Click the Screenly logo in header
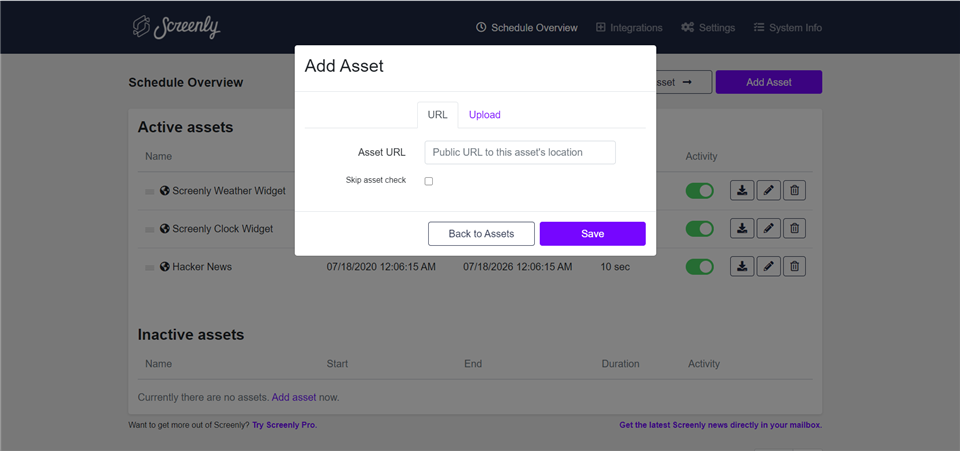Screen dimensions: 960x451 176,27
